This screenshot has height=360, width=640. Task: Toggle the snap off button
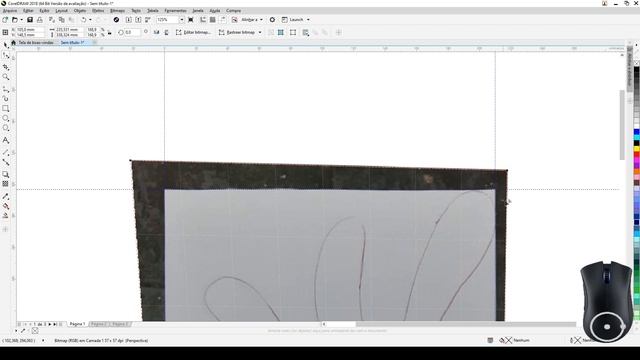(x=234, y=20)
